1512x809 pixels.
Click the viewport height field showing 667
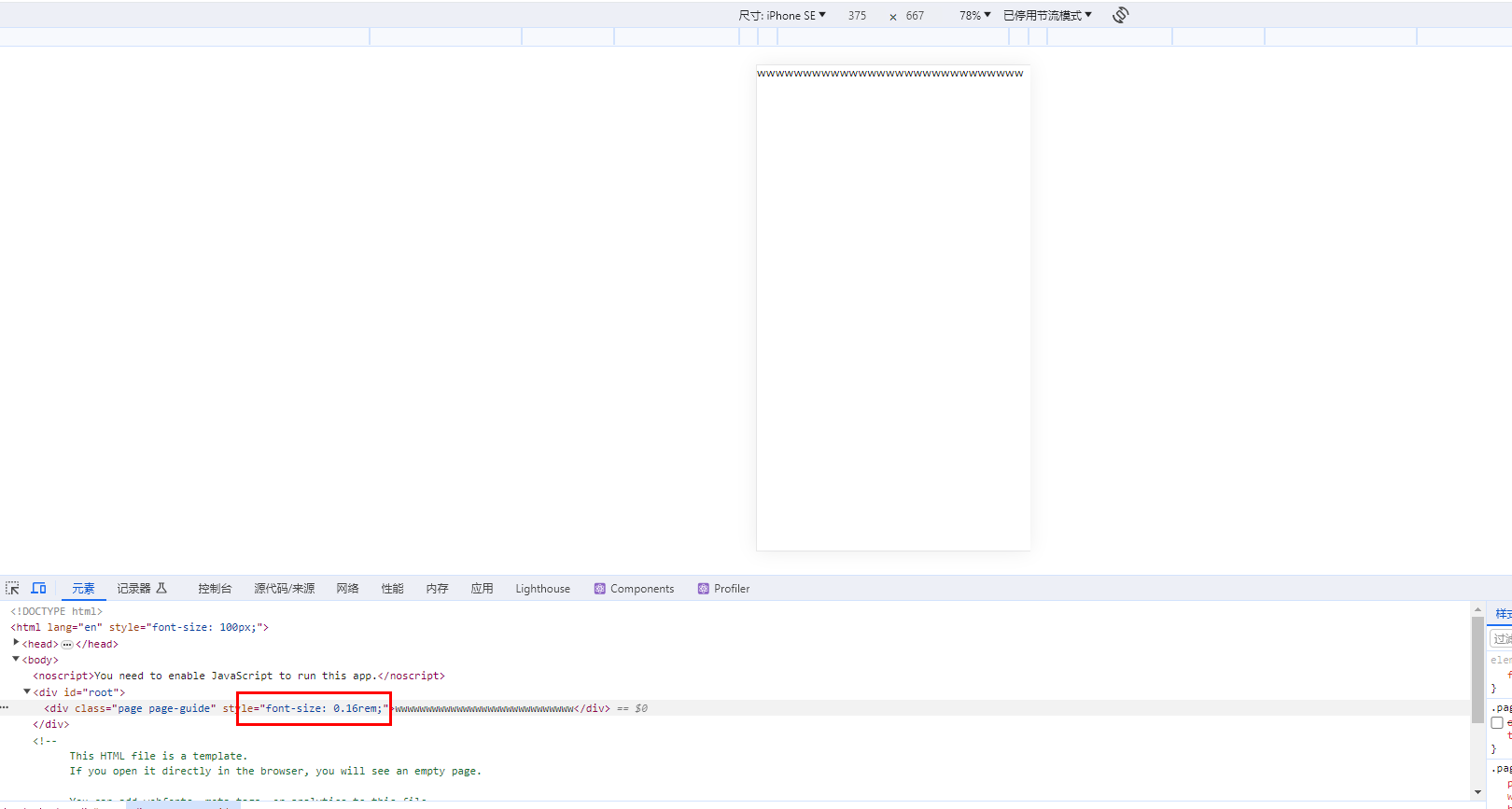pos(915,16)
